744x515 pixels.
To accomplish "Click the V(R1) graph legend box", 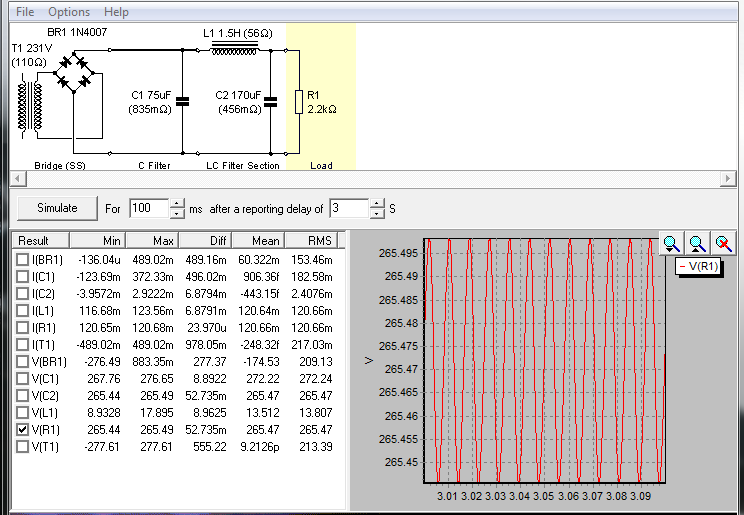I will coord(698,266).
